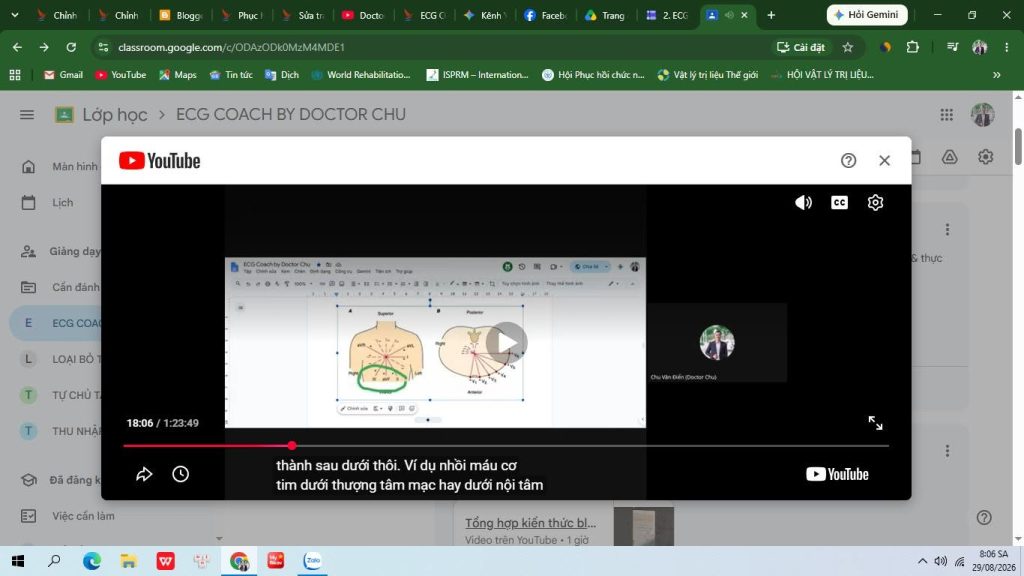1024x576 pixels.
Task: Open File Explorer from the taskbar
Action: (x=129, y=561)
